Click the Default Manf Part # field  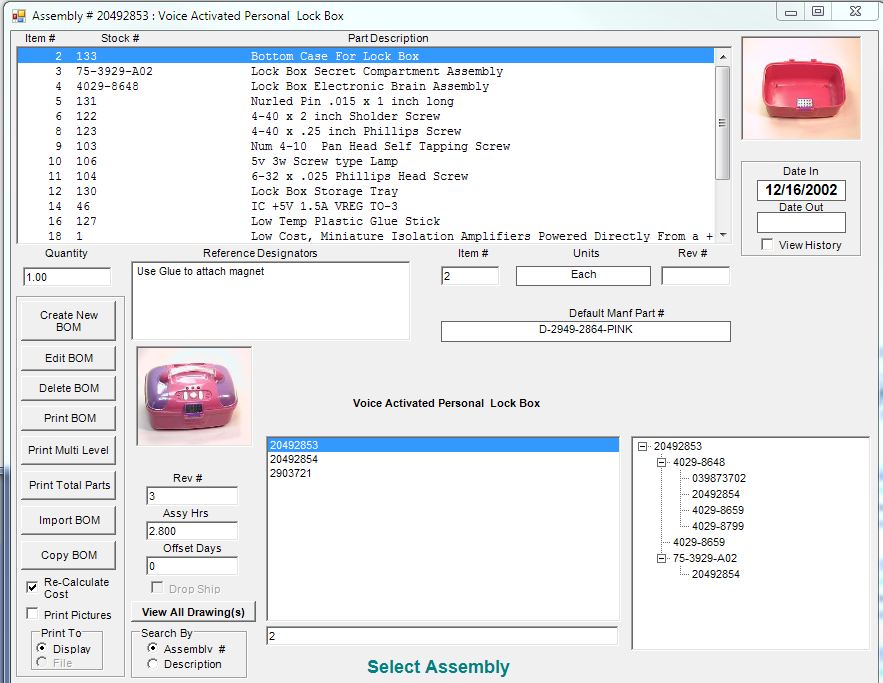coord(586,331)
